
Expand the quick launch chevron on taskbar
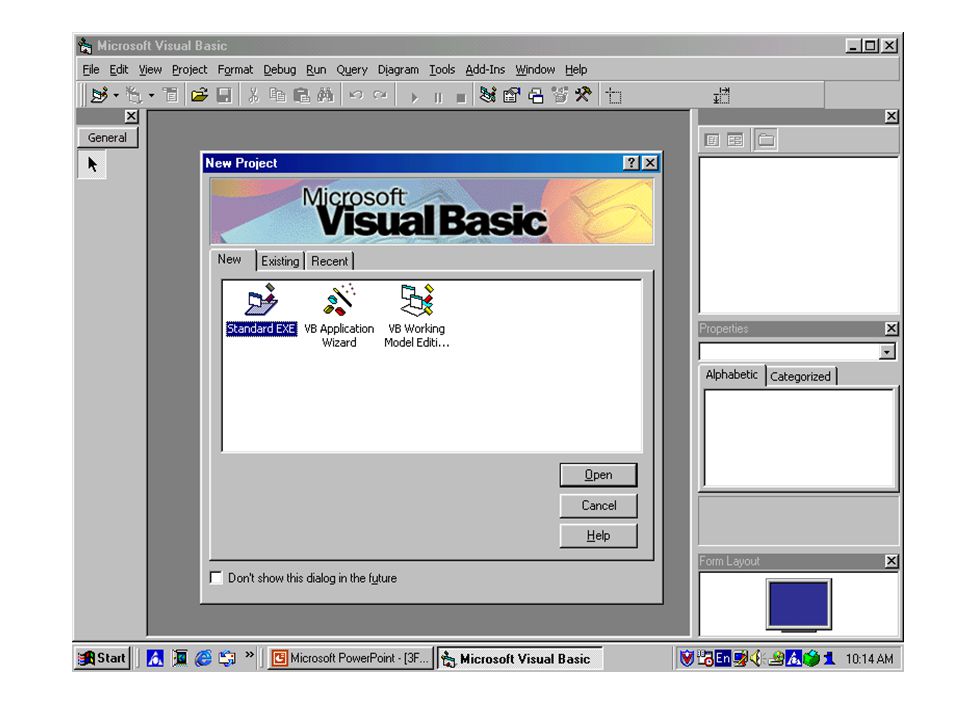point(249,654)
